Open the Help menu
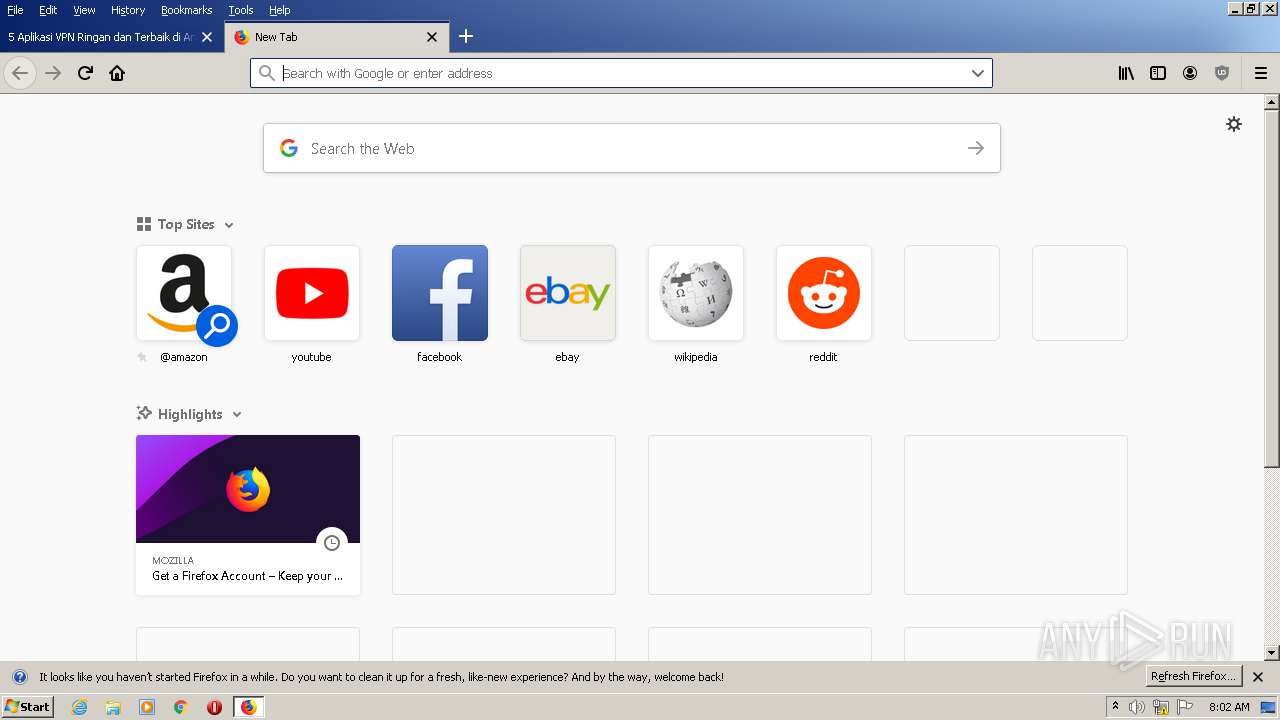Viewport: 1280px width, 720px height. [x=280, y=10]
